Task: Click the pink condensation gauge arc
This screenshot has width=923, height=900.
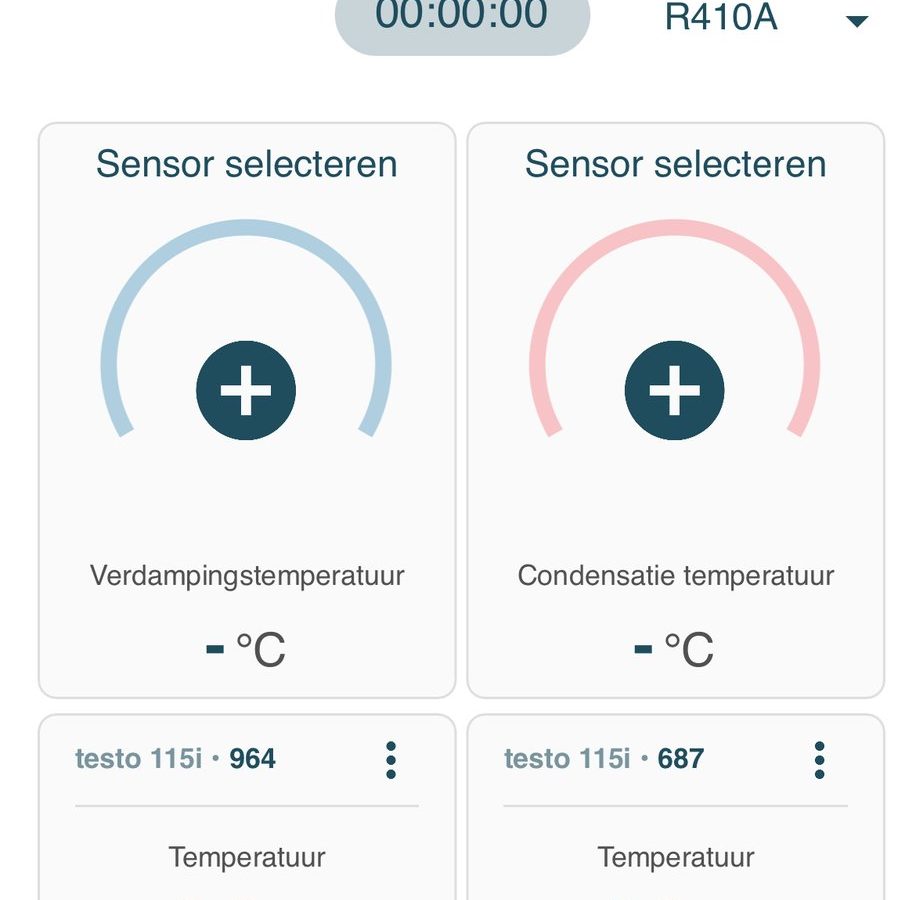Action: tap(674, 227)
